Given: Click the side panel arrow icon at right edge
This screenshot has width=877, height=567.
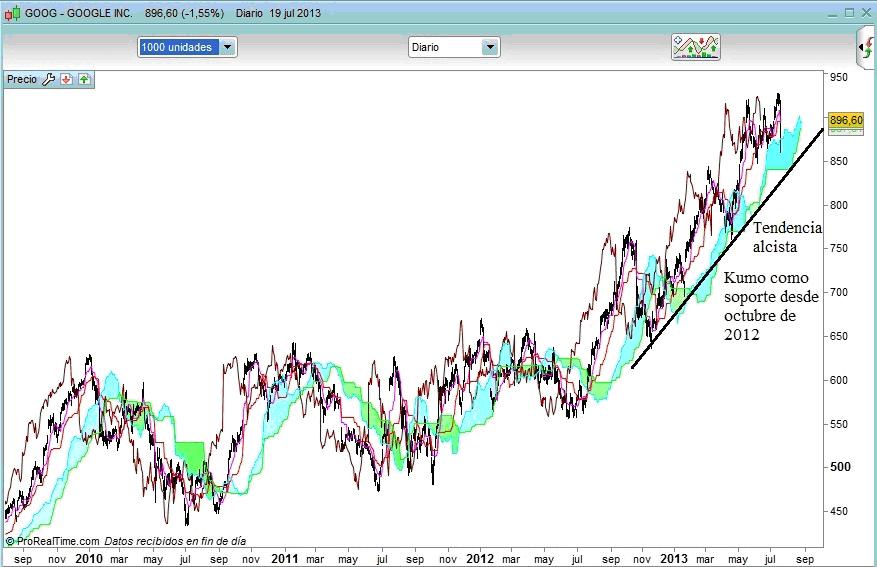Looking at the screenshot, I should [x=866, y=47].
